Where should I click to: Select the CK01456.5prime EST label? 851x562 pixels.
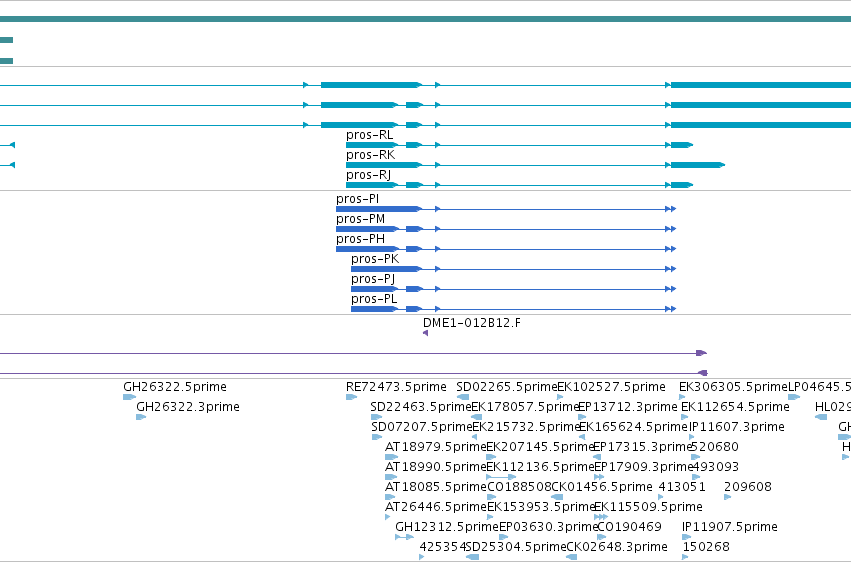(x=602, y=488)
